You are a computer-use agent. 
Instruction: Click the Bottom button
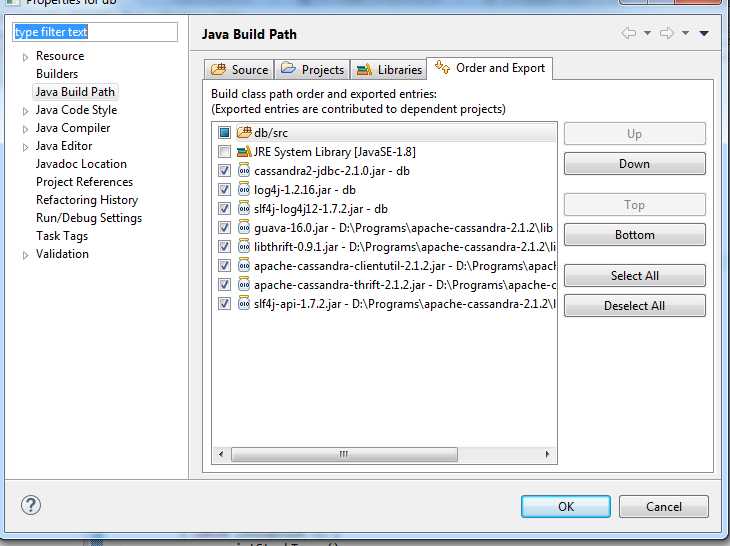635,235
